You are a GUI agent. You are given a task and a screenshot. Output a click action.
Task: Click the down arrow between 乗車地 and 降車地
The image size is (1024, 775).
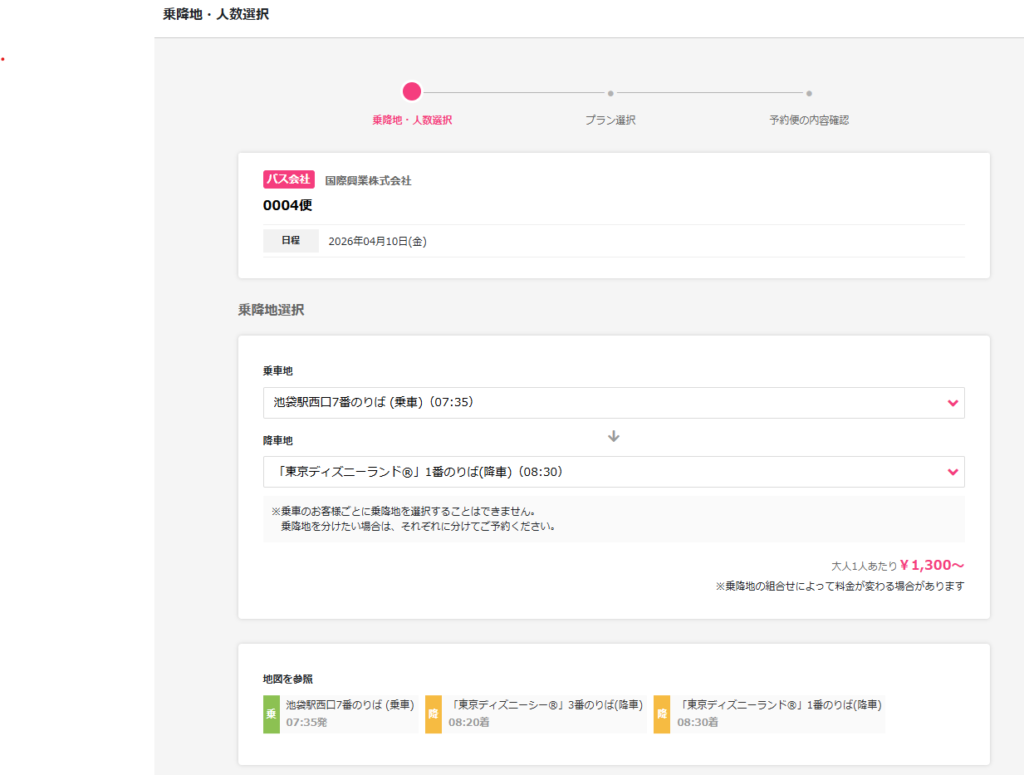pyautogui.click(x=614, y=437)
